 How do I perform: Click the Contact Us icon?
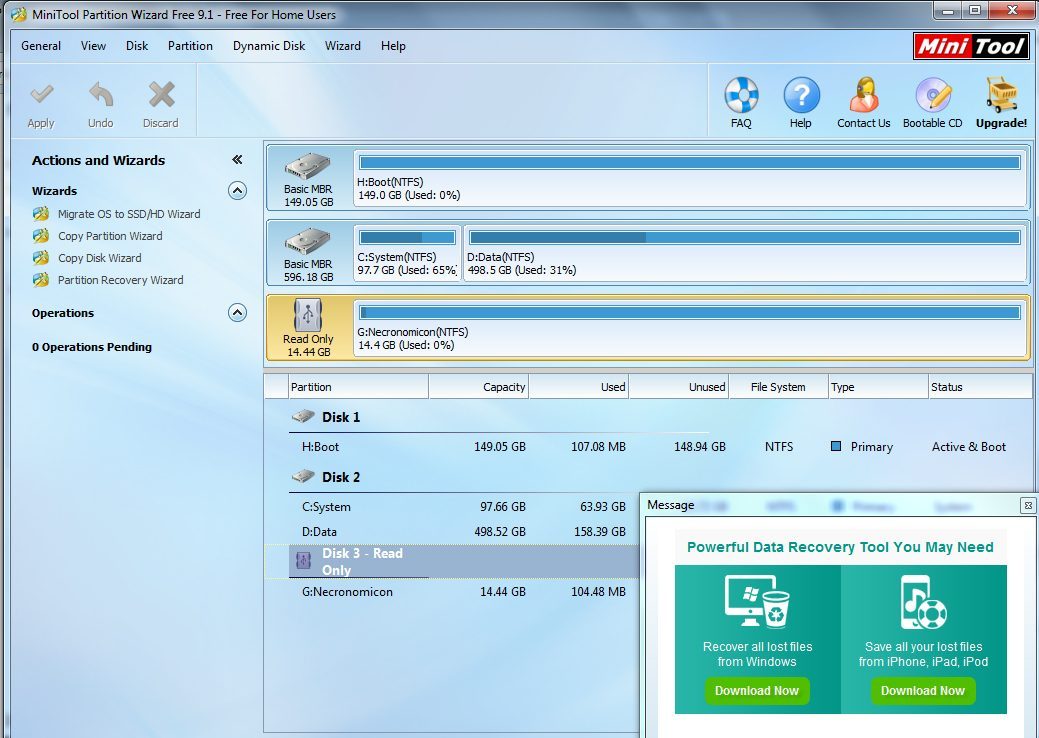(x=863, y=95)
